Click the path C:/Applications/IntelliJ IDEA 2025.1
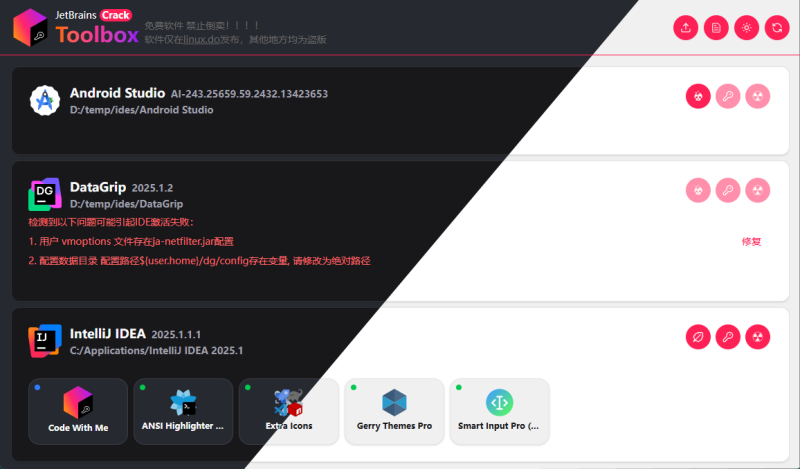 pos(156,351)
